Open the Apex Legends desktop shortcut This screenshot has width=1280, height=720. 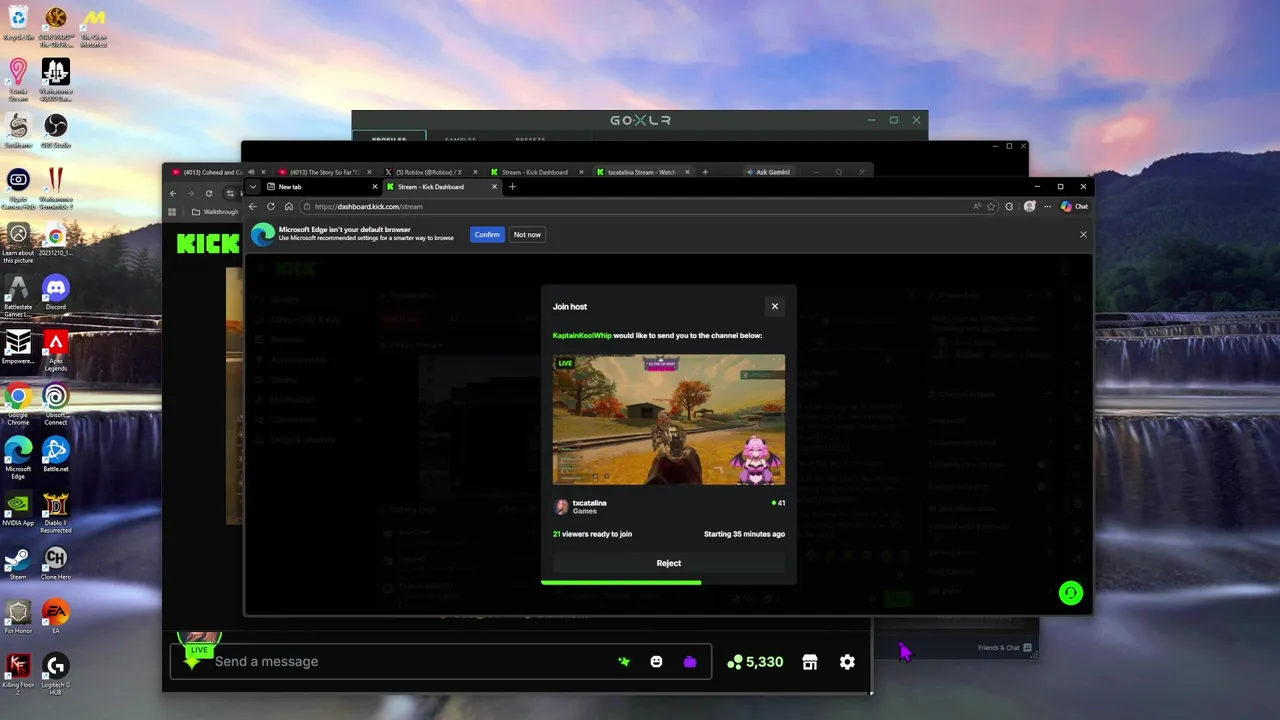(x=55, y=351)
